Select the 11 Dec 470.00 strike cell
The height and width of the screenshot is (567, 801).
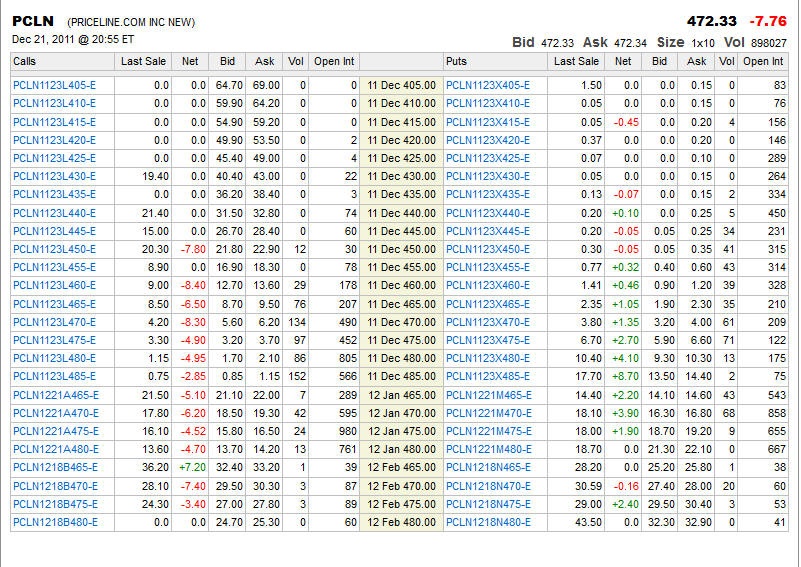coord(400,322)
